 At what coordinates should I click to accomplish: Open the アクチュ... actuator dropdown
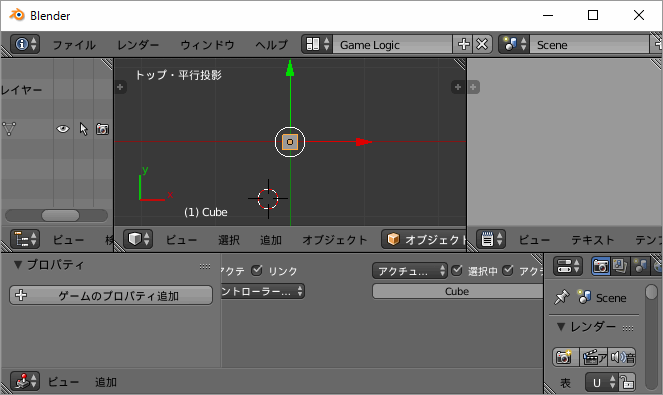[409, 271]
